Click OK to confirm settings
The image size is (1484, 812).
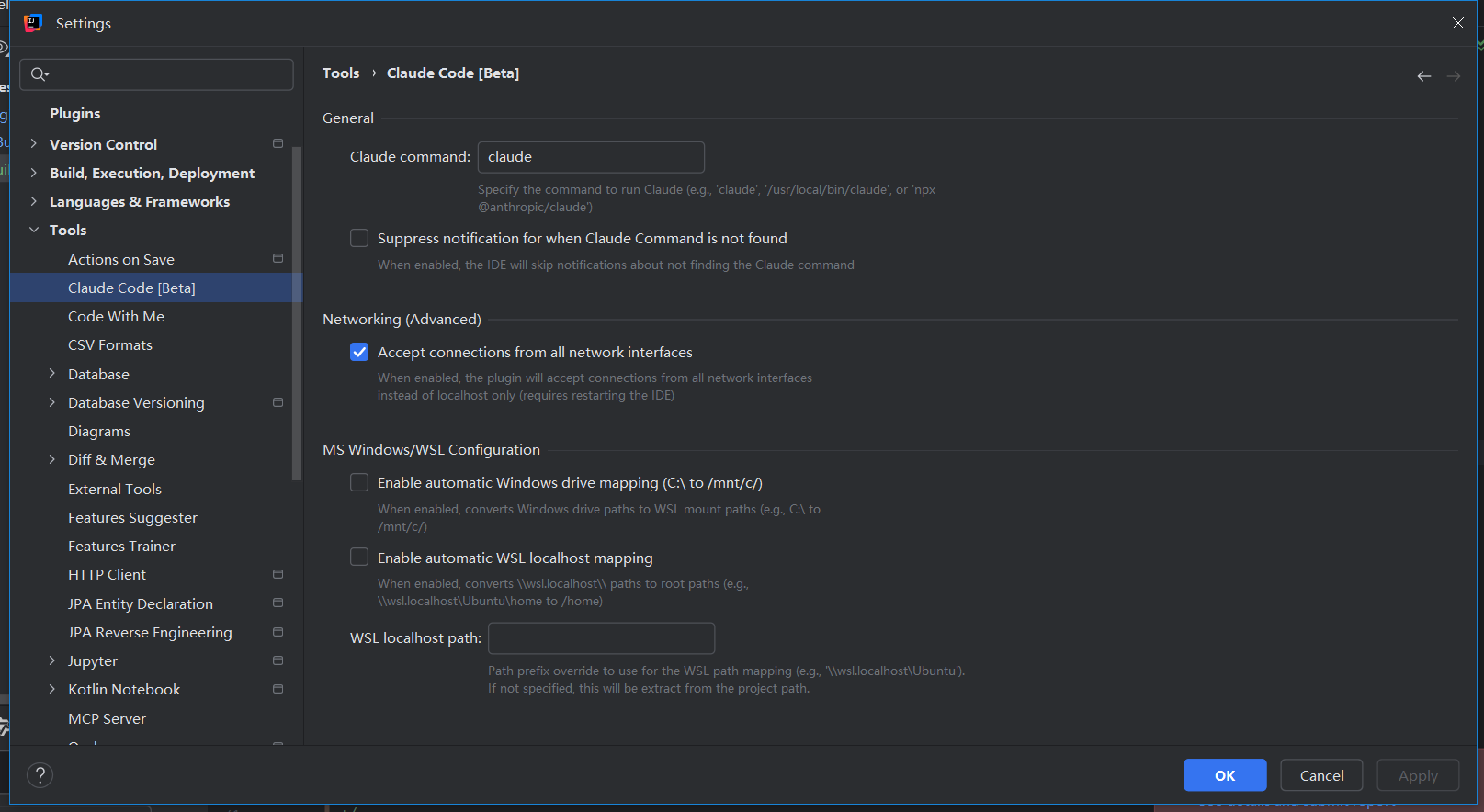coord(1225,775)
